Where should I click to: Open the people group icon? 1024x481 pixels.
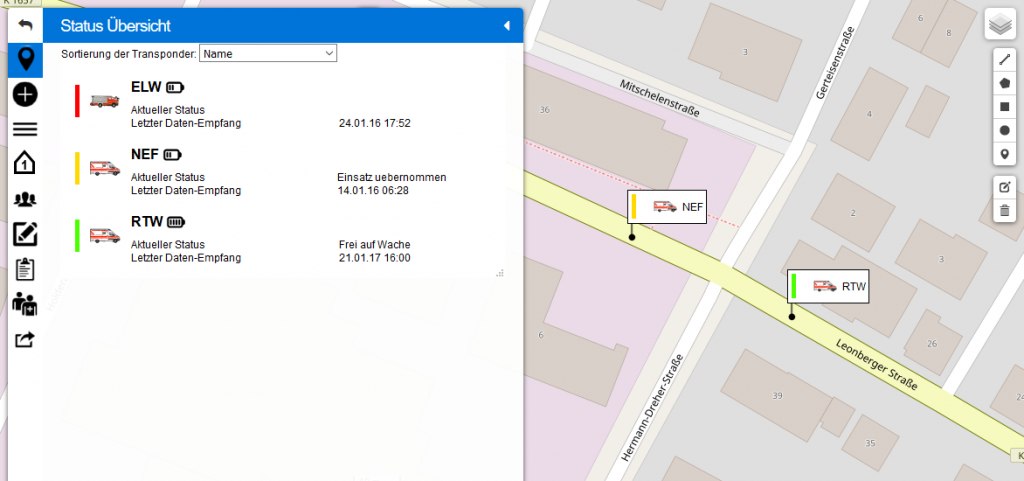coord(25,199)
